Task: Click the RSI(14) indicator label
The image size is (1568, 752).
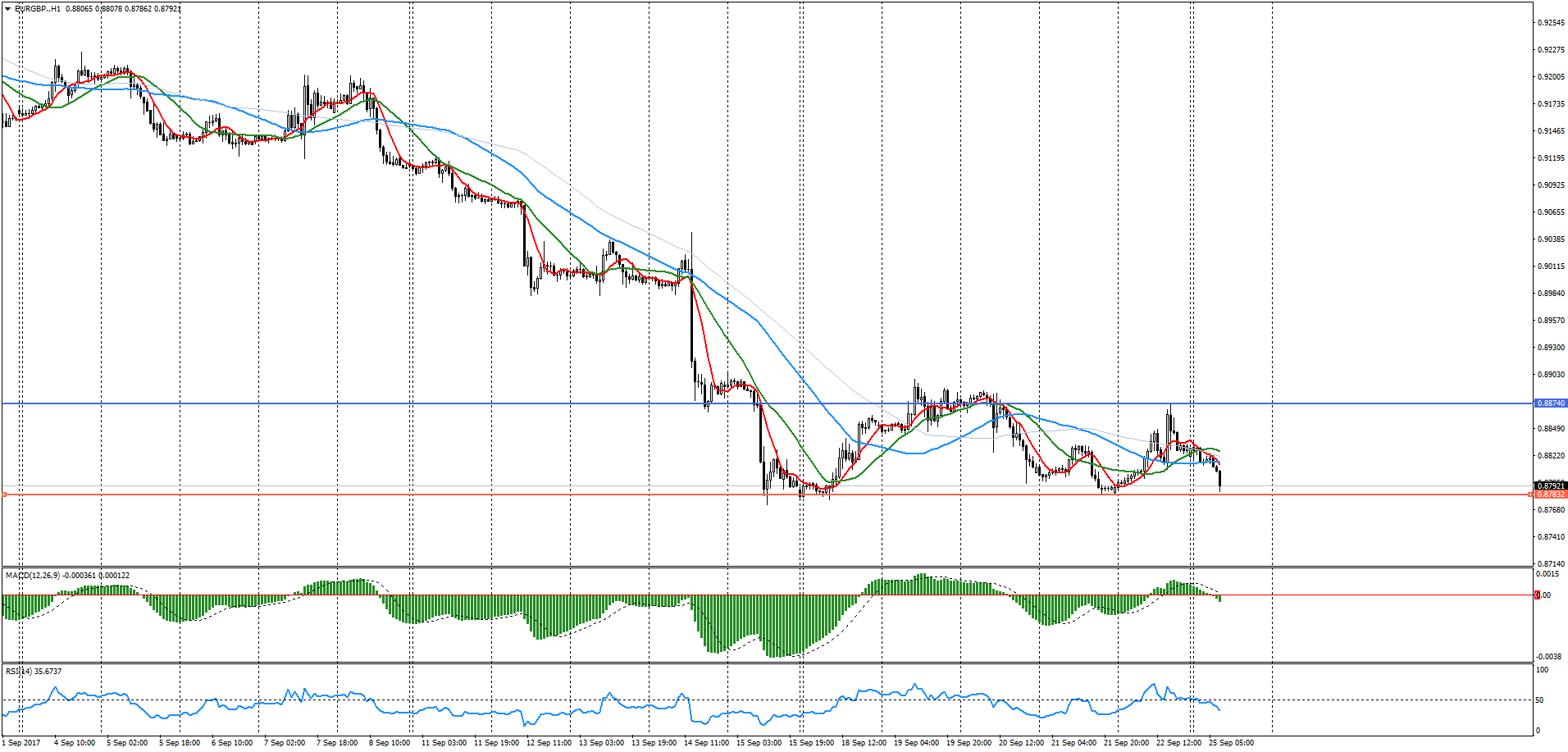Action: point(19,672)
